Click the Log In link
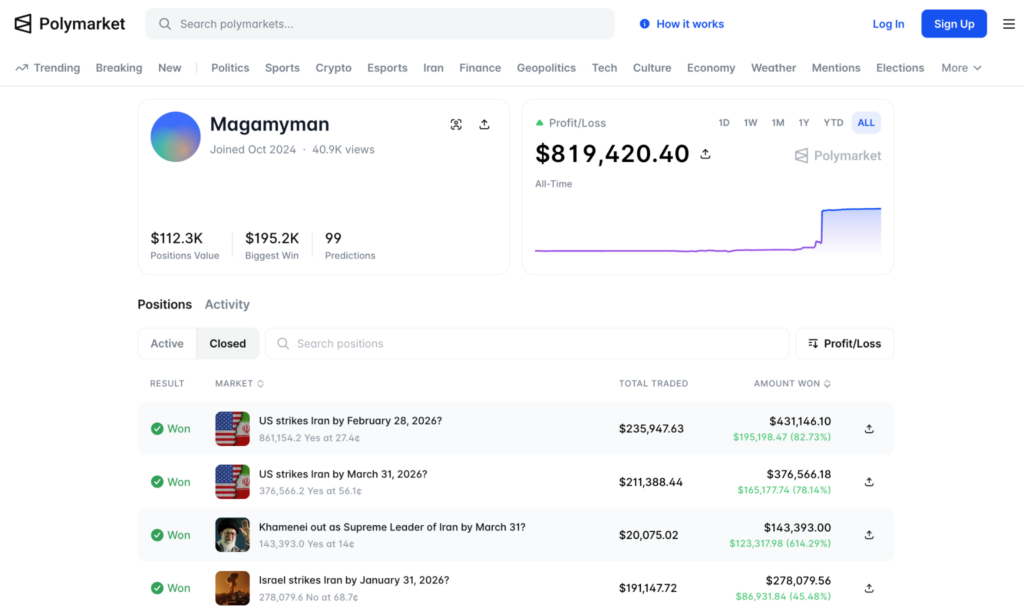The width and height of the screenshot is (1024, 614). 888,24
